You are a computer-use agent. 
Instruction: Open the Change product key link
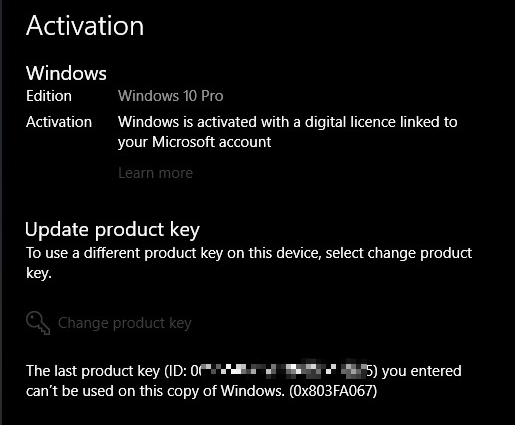pyautogui.click(x=125, y=323)
